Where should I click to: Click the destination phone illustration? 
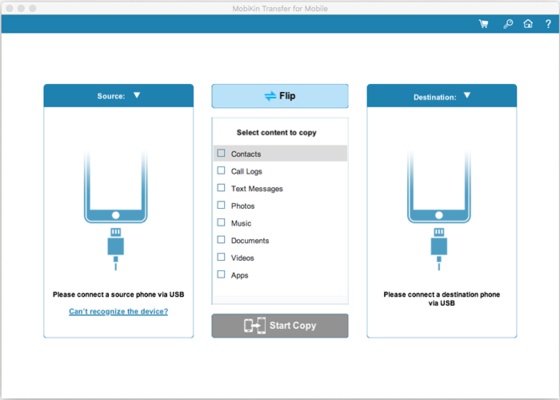(x=439, y=187)
